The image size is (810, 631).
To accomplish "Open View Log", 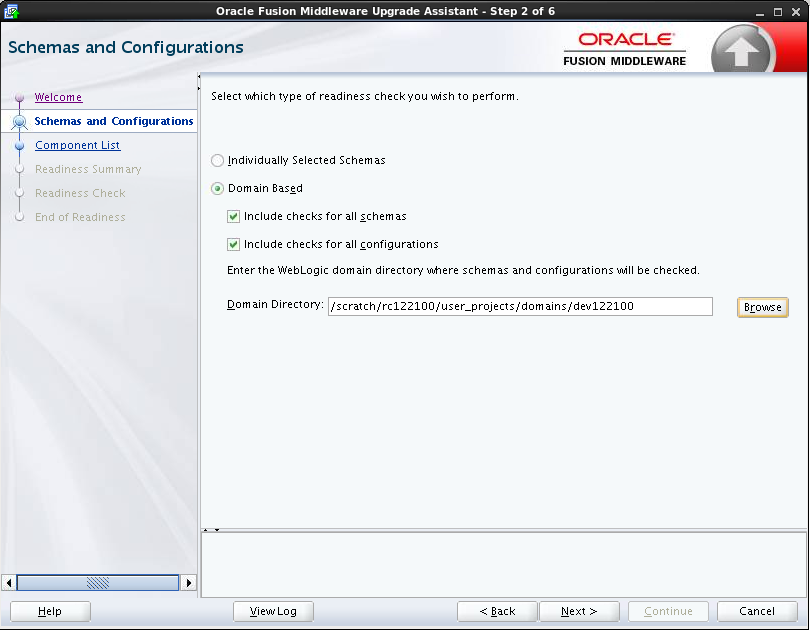I will [x=273, y=611].
